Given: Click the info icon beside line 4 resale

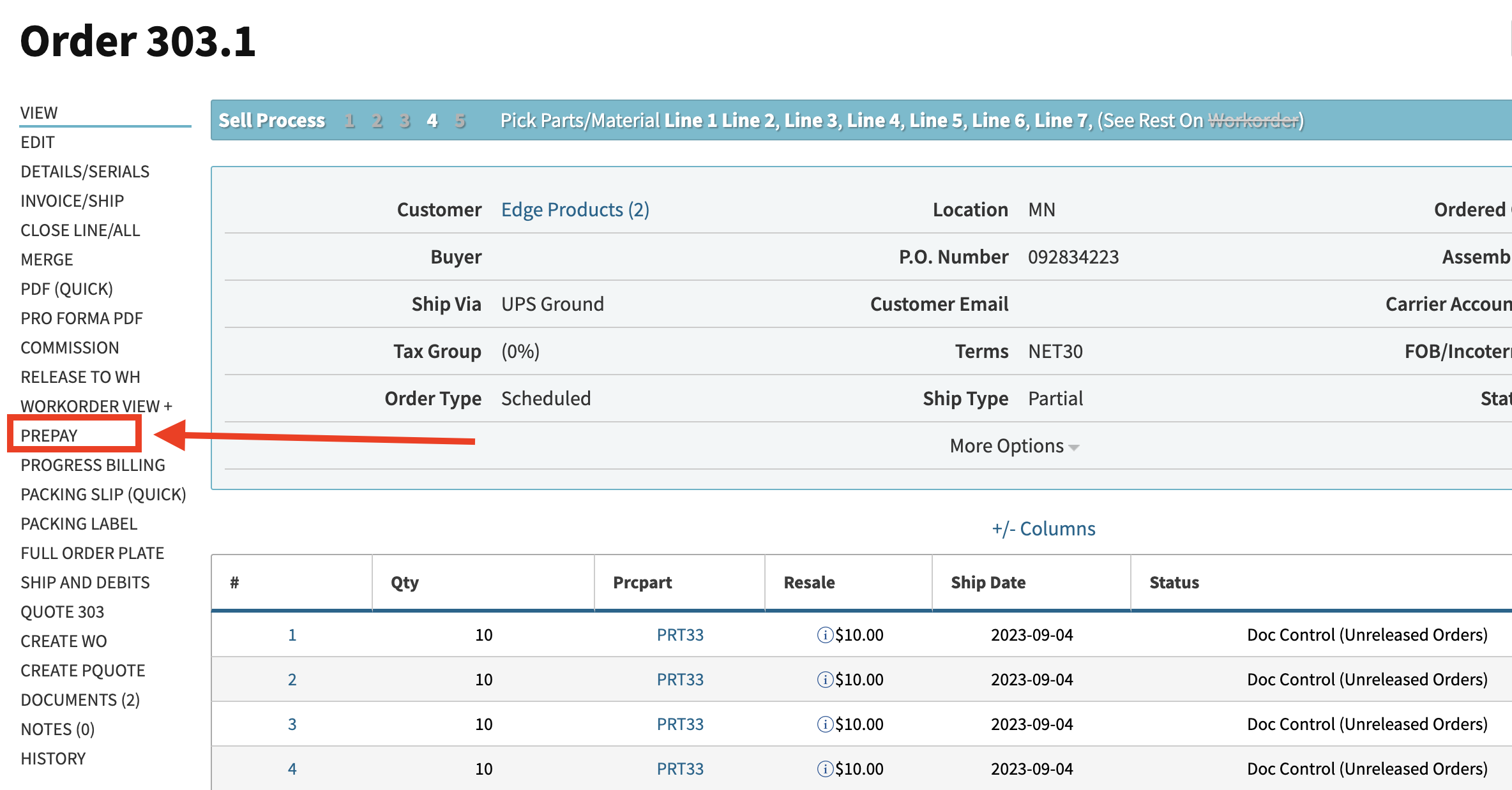Looking at the screenshot, I should coord(824,769).
